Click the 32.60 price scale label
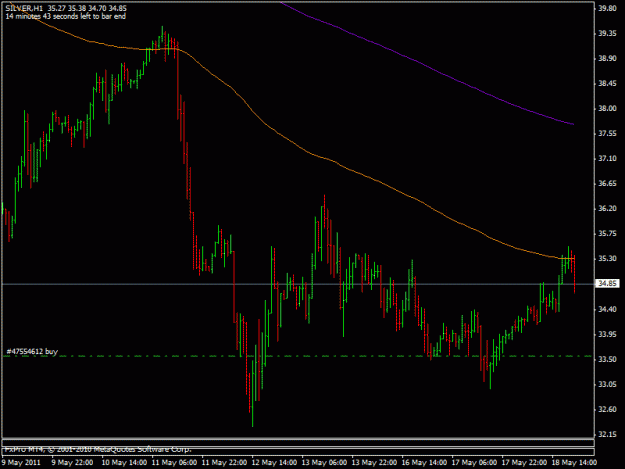Screen dimensions: 625x469 tap(607, 410)
